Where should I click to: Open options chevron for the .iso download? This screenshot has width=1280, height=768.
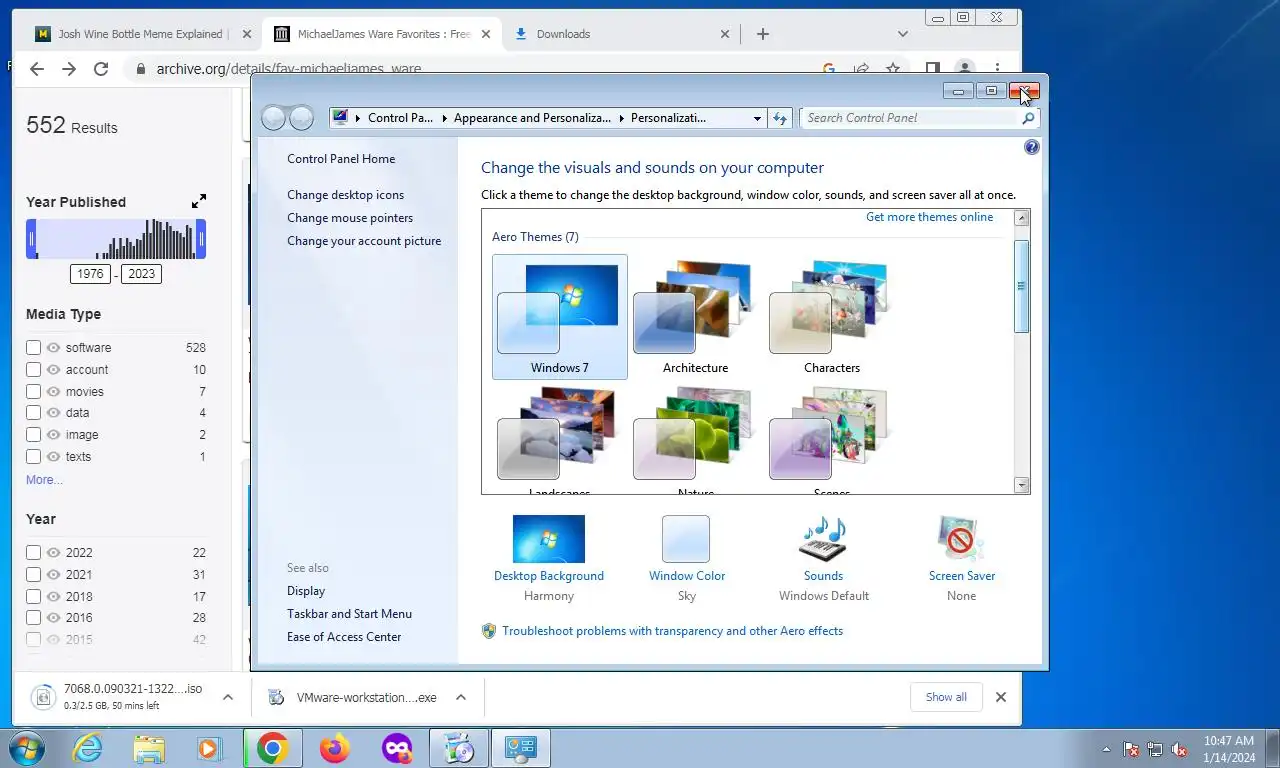pos(228,697)
